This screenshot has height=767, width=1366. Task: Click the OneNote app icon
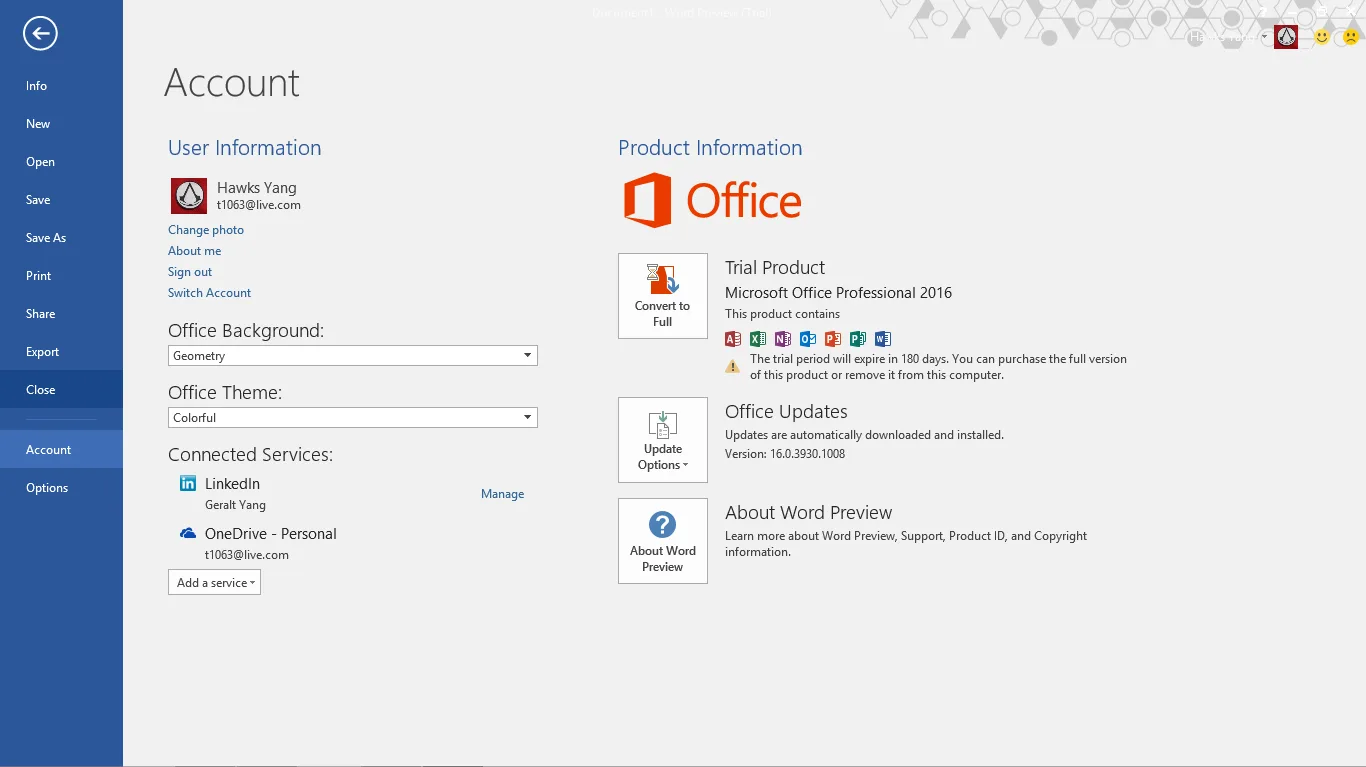click(x=783, y=339)
